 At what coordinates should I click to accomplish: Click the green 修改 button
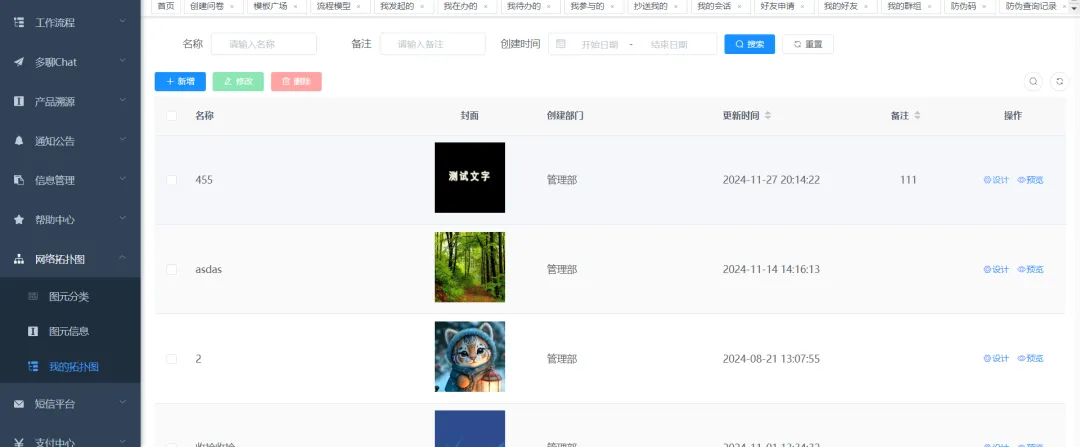coord(238,81)
